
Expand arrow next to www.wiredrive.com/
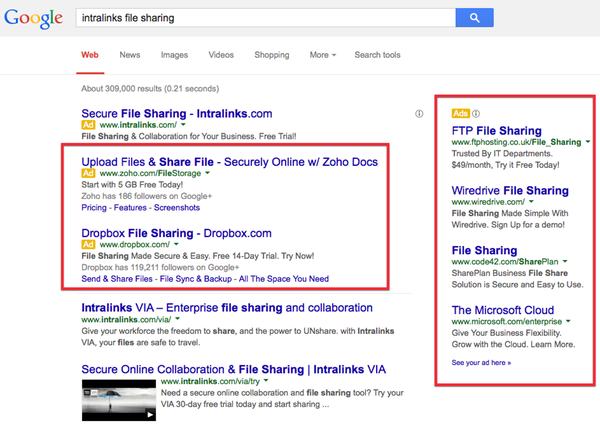click(x=531, y=202)
